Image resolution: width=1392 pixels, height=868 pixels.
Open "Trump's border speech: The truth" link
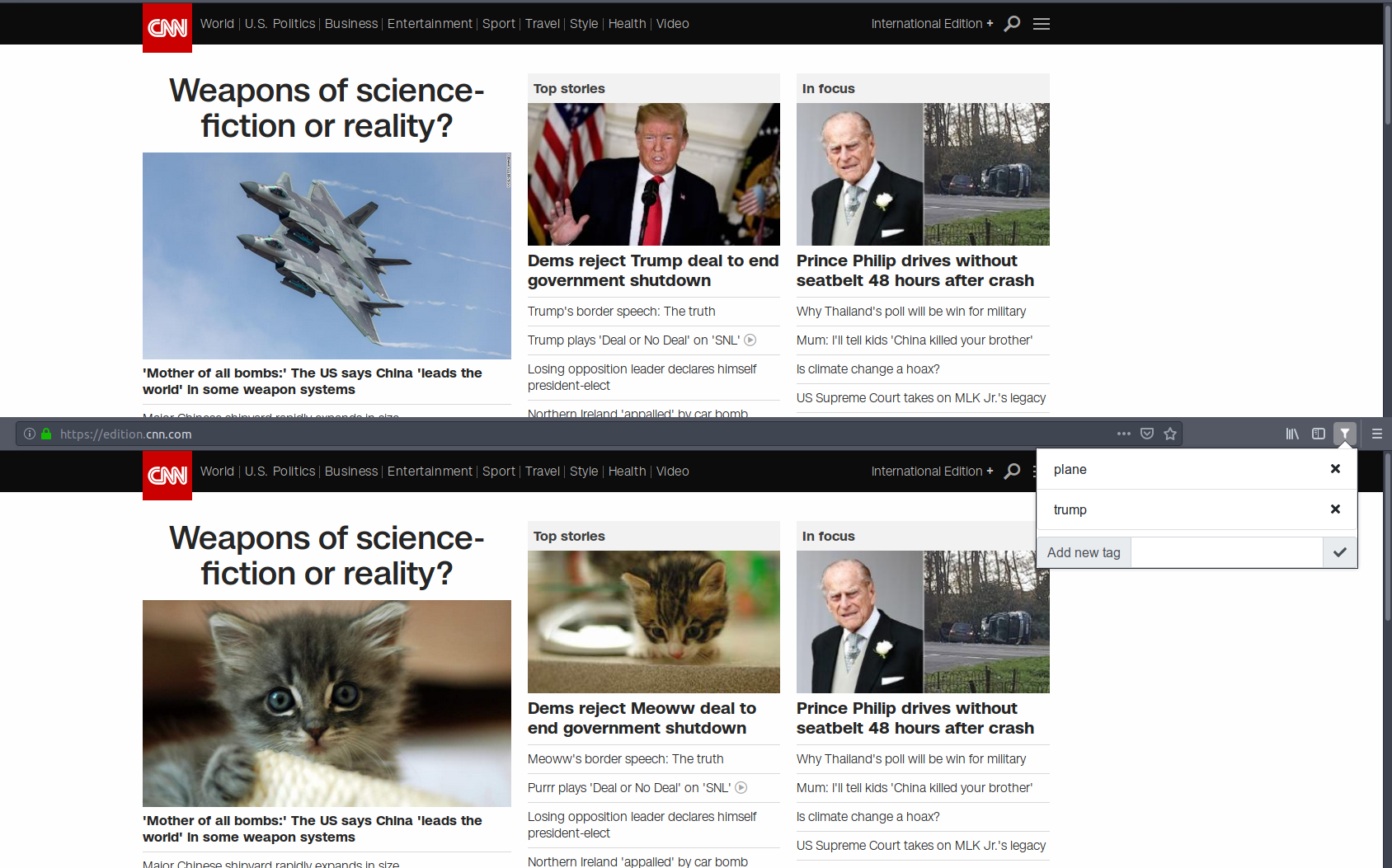coord(622,311)
